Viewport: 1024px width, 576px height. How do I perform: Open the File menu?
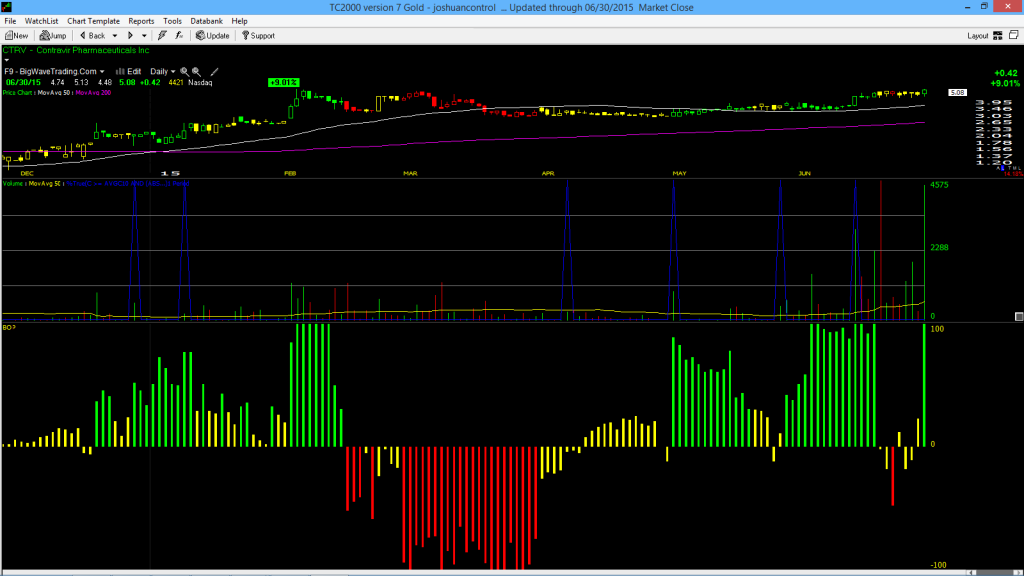tap(10, 21)
